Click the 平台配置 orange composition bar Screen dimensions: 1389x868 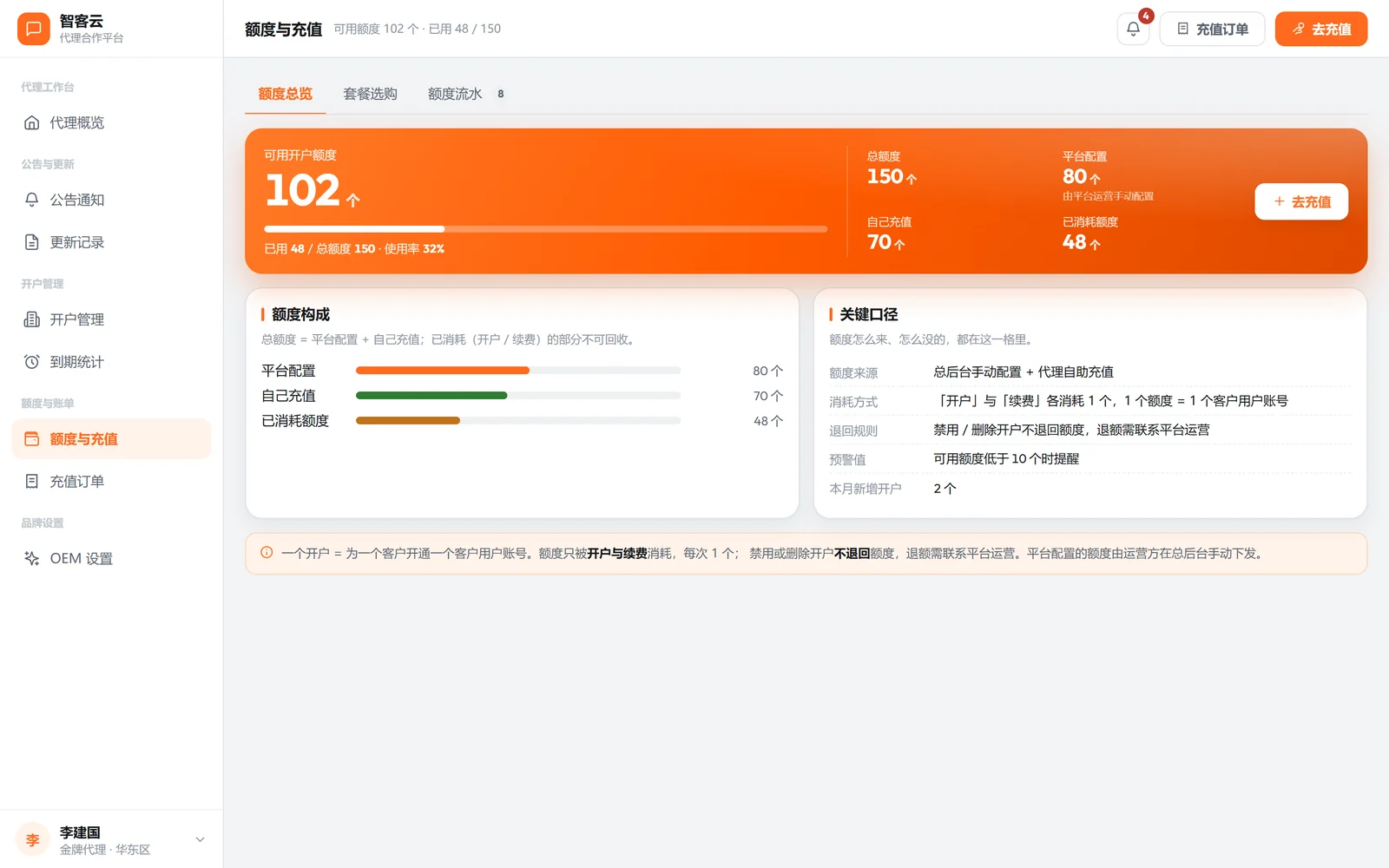[x=443, y=371]
